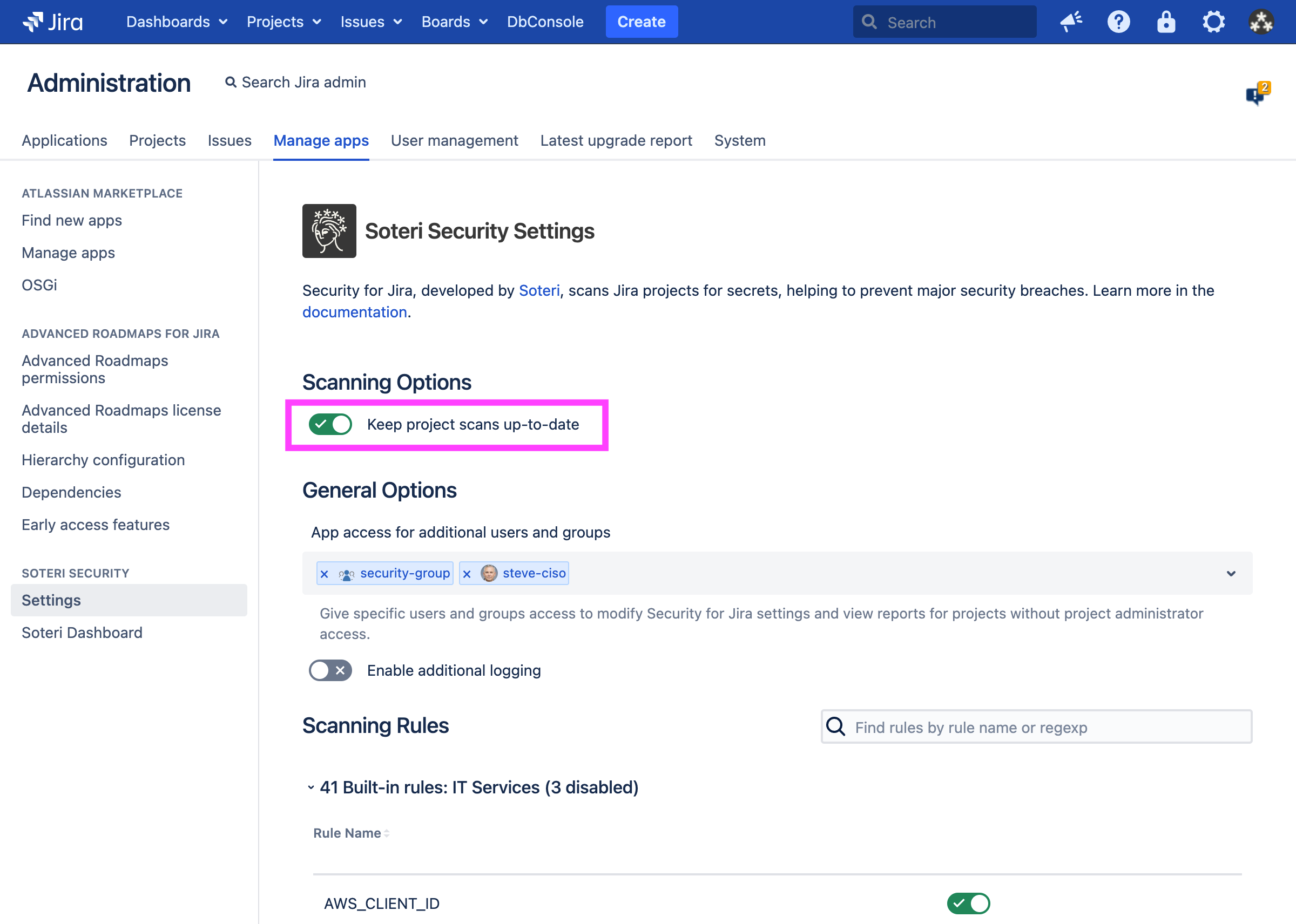Remove security-group using its X icon
Screen dimensions: 1296x924
pyautogui.click(x=325, y=574)
